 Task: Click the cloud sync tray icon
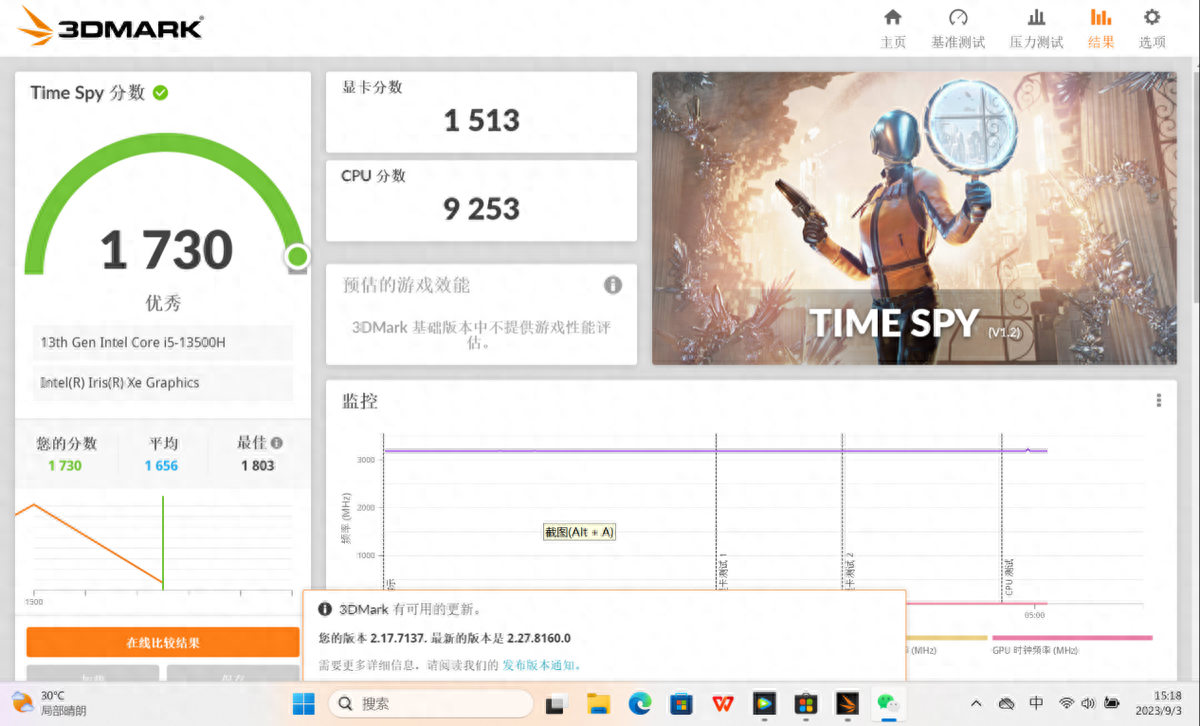(x=1007, y=703)
